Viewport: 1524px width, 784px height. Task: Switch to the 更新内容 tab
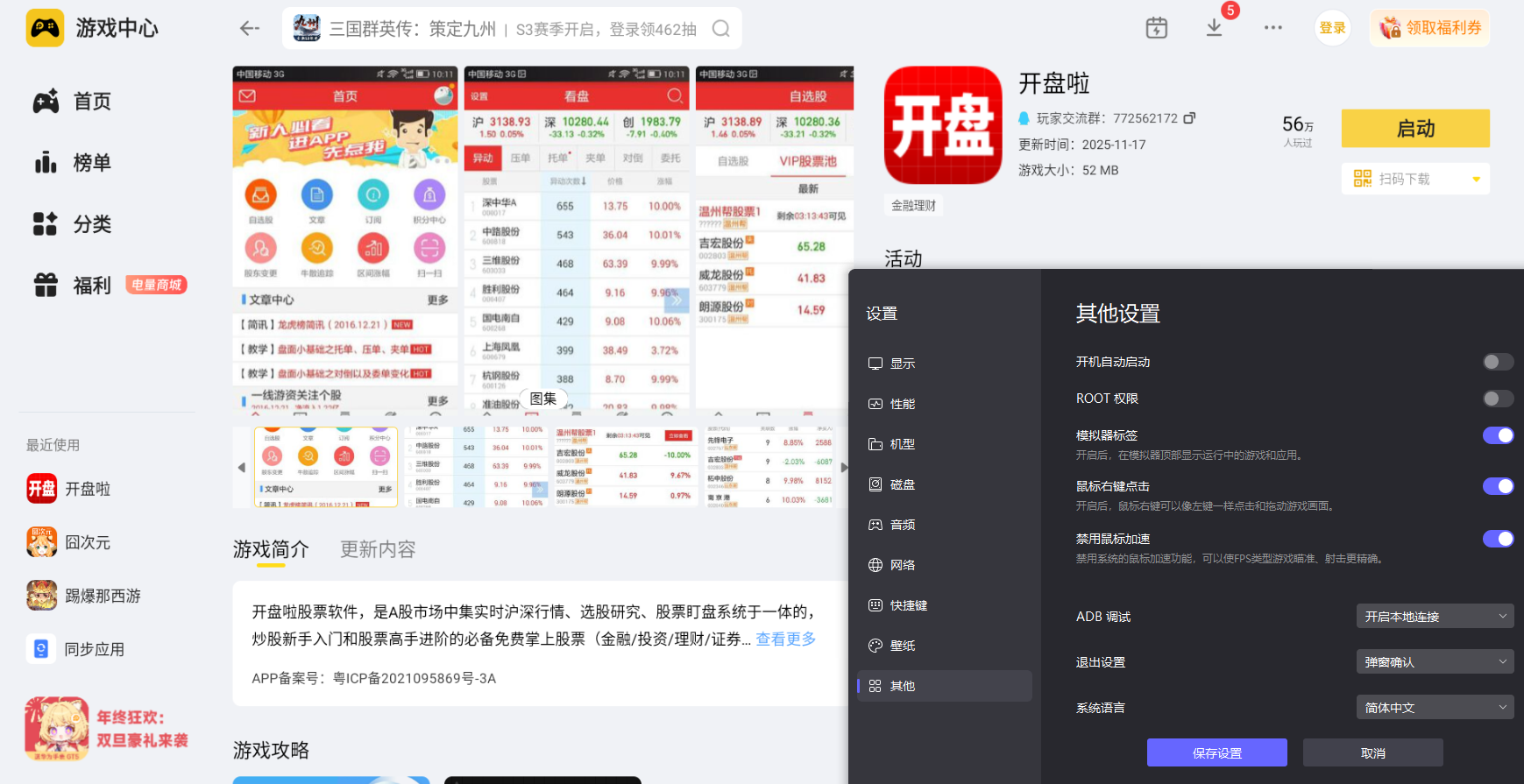(378, 549)
